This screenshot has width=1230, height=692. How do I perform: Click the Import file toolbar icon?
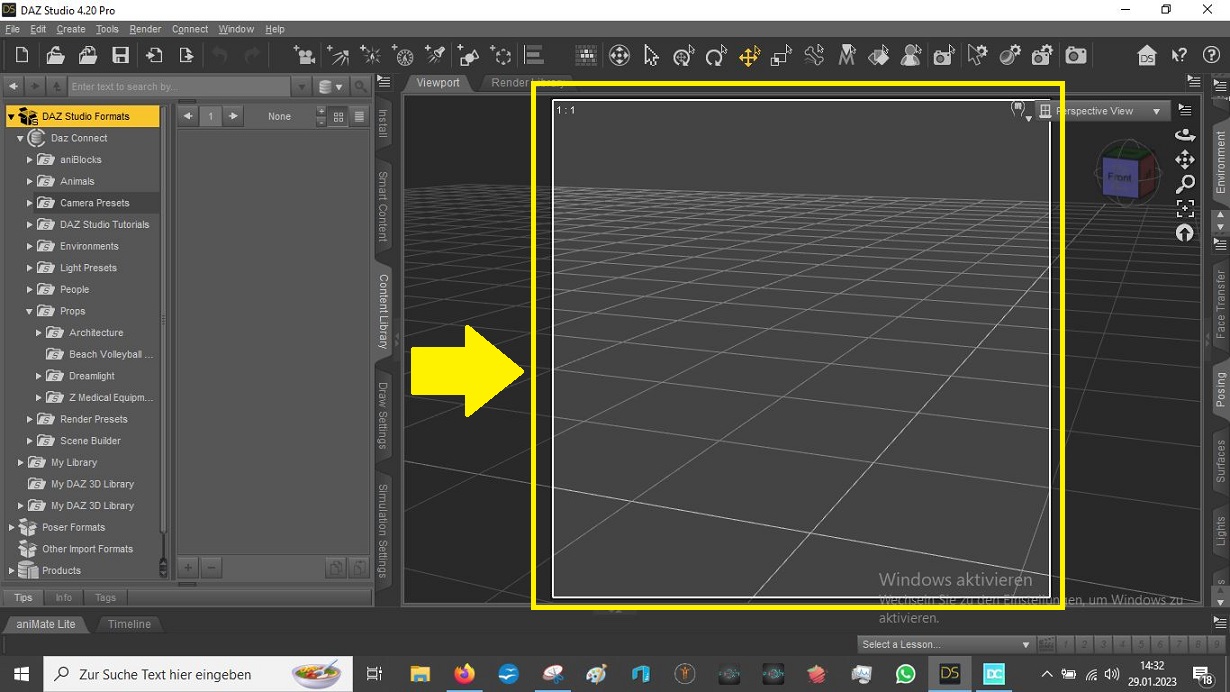click(x=154, y=56)
